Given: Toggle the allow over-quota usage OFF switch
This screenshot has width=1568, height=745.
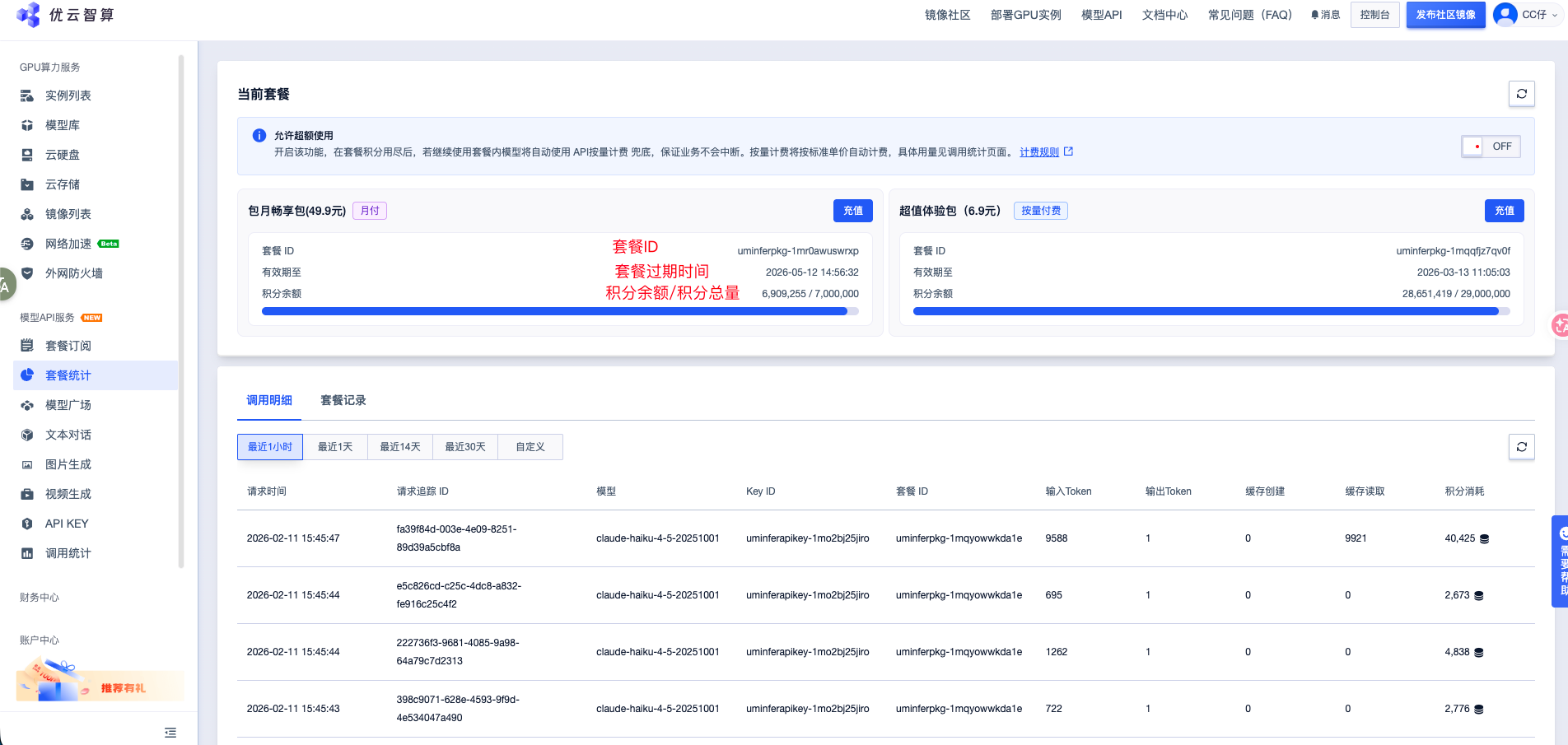Looking at the screenshot, I should pyautogui.click(x=1491, y=147).
